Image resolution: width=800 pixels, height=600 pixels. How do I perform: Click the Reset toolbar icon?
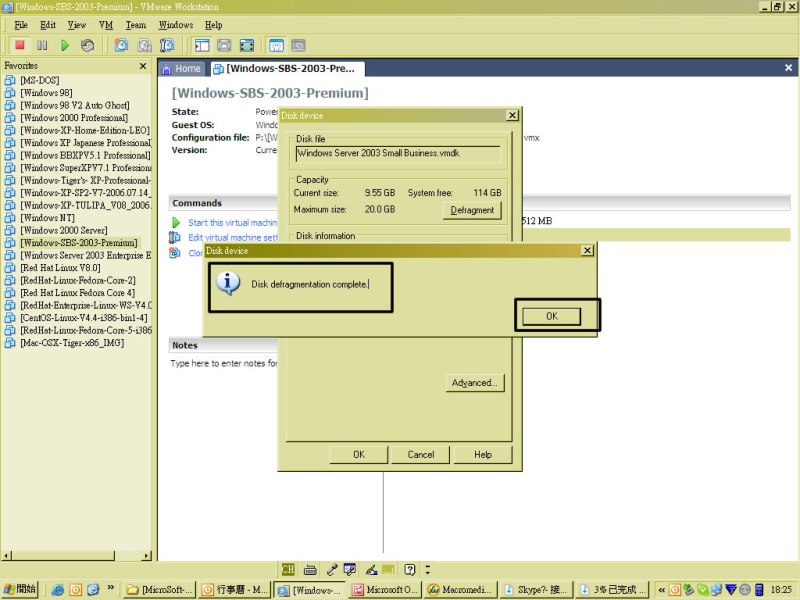87,45
